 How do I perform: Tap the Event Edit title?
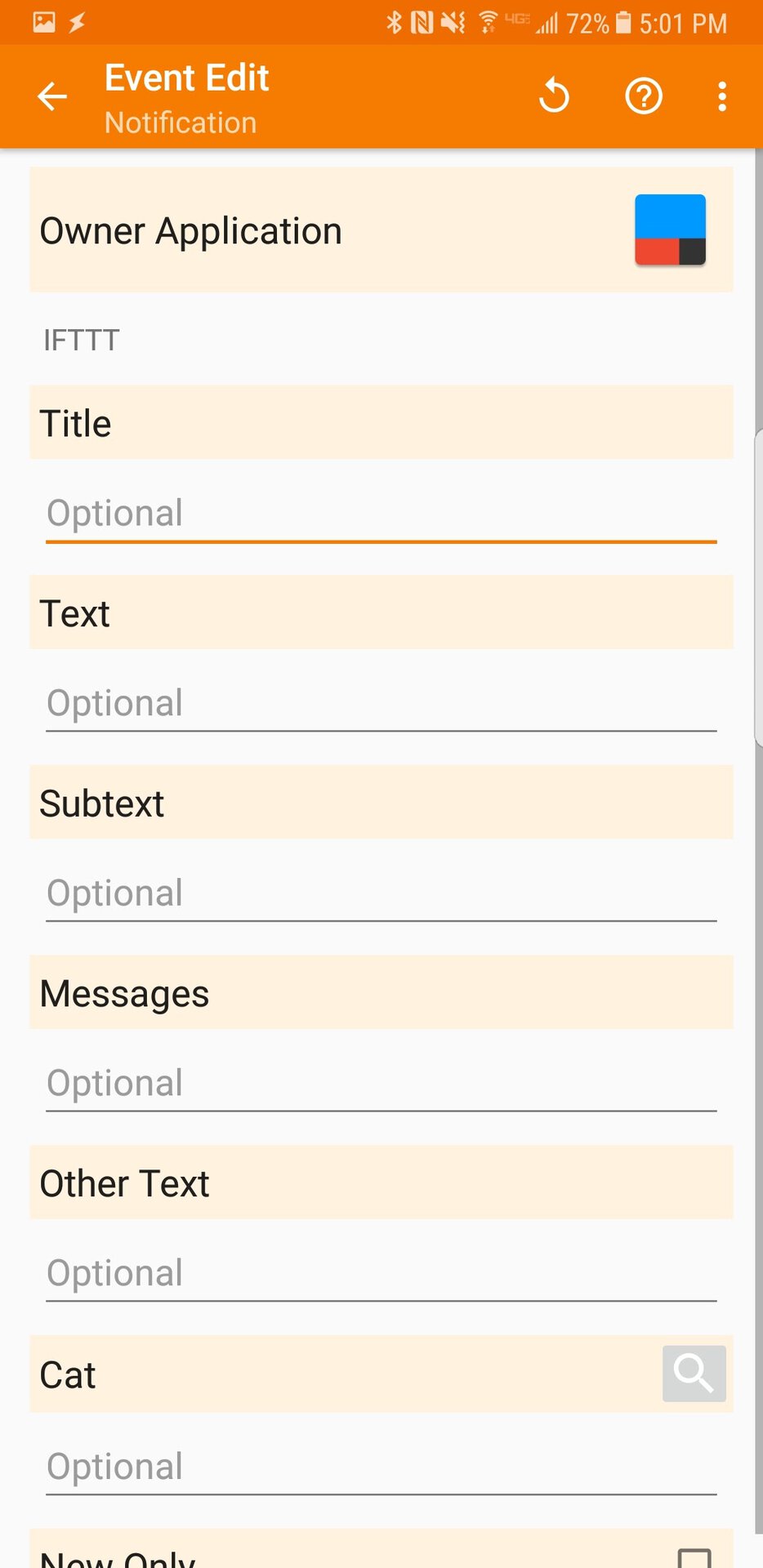187,78
